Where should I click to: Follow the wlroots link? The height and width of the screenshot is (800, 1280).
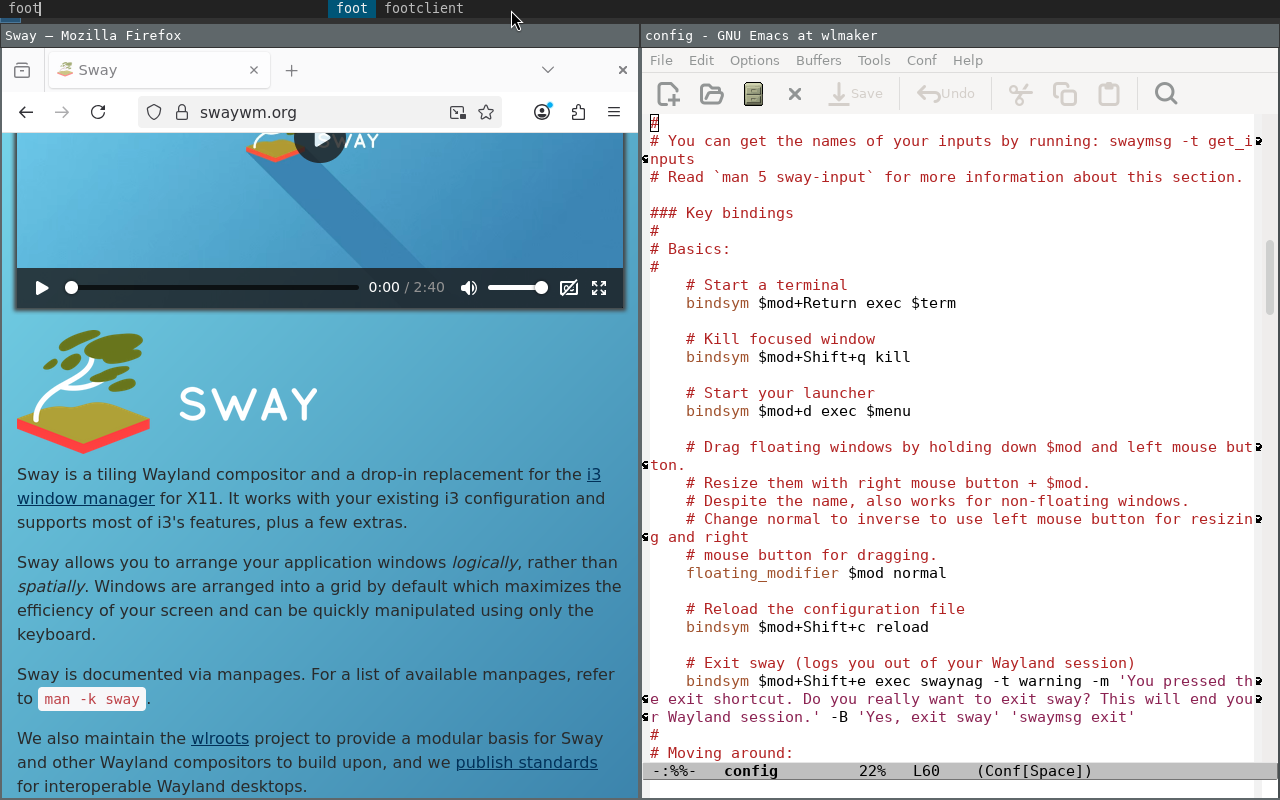(x=219, y=738)
